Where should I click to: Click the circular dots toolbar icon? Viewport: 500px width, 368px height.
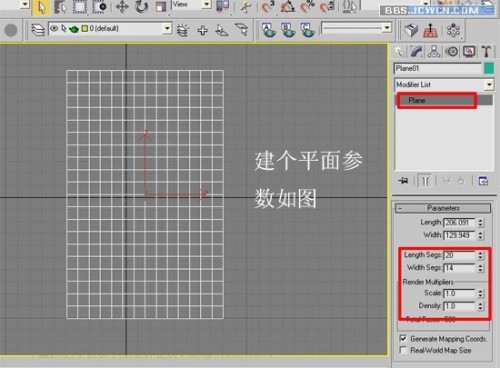454,31
